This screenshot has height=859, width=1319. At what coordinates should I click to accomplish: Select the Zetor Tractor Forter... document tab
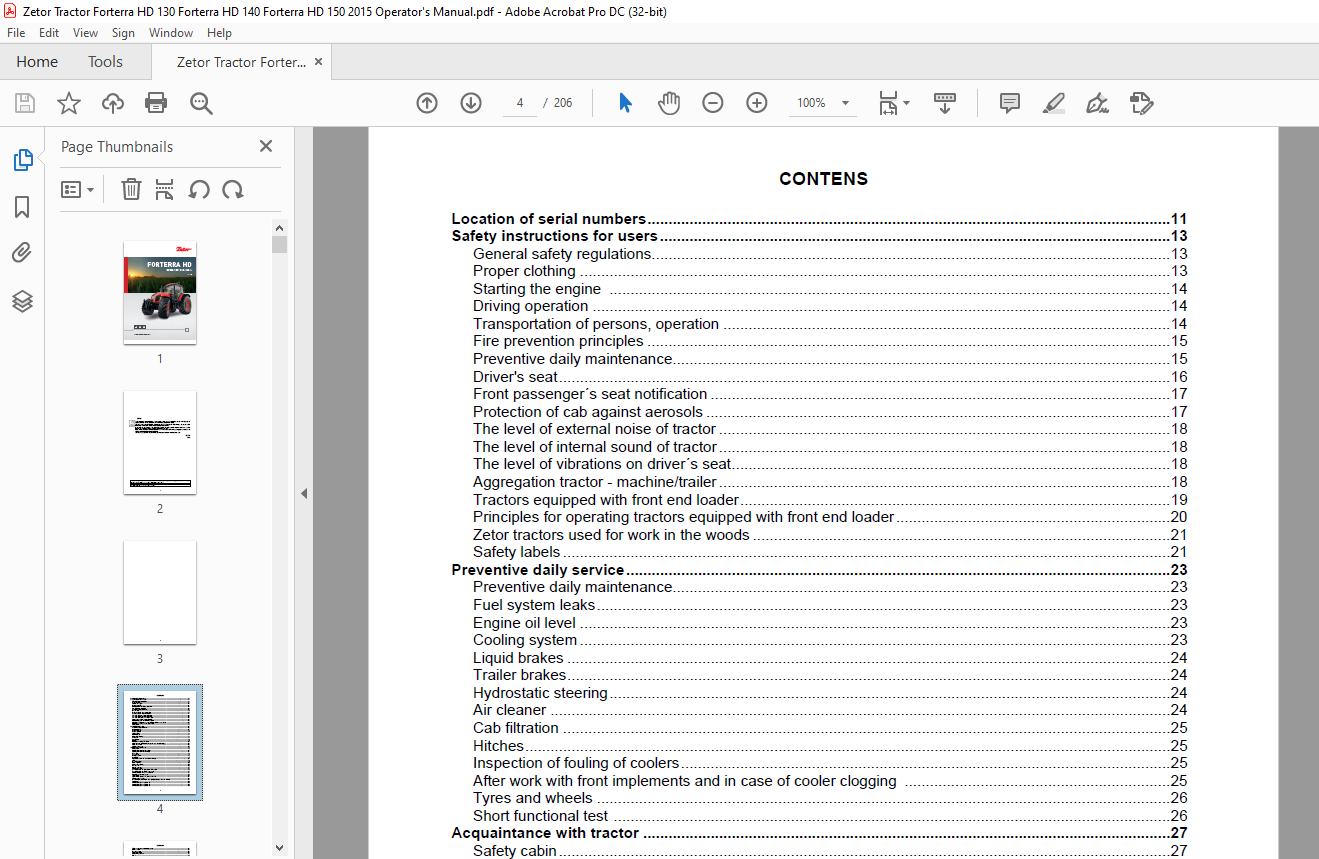pyautogui.click(x=241, y=62)
